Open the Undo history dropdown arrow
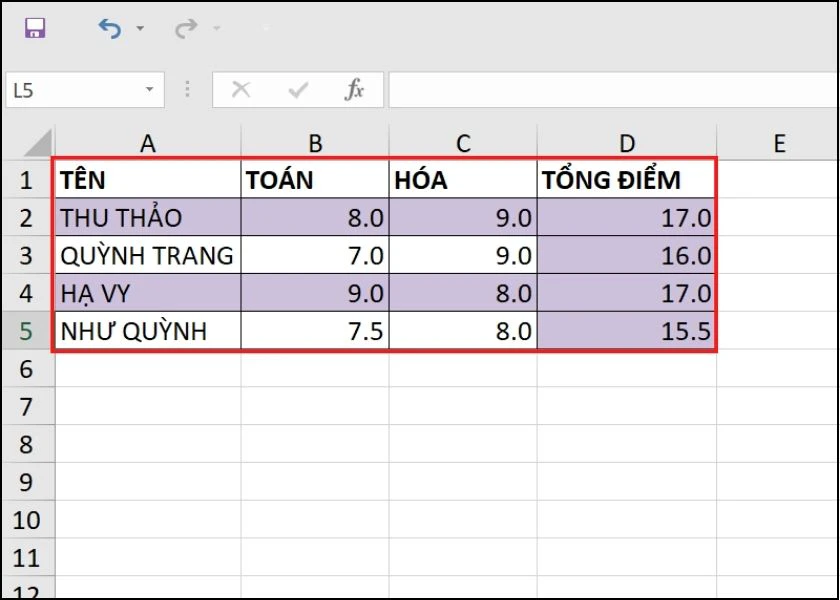This screenshot has height=600, width=840. (x=140, y=29)
